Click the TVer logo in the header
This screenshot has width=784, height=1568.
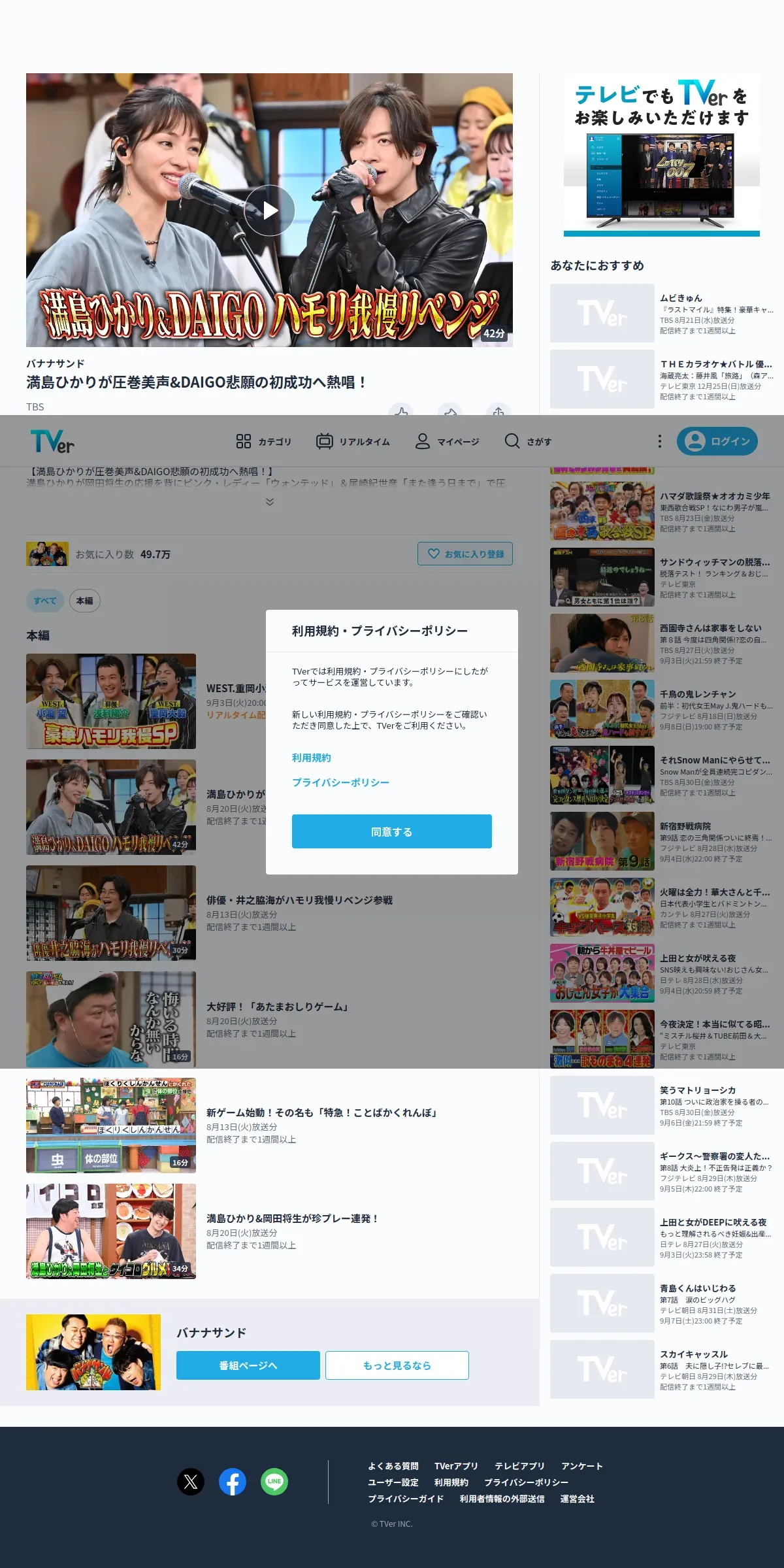pyautogui.click(x=52, y=441)
